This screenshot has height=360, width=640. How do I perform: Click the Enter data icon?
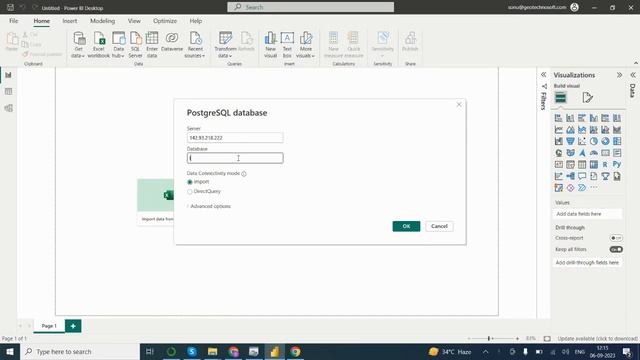152,45
